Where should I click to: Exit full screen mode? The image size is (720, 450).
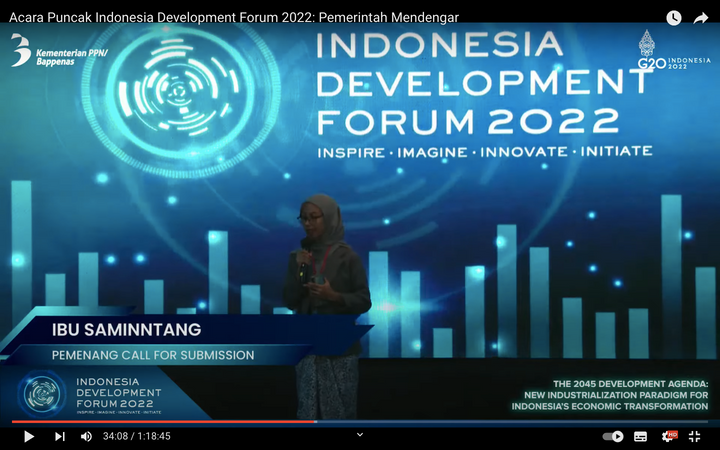coord(695,436)
